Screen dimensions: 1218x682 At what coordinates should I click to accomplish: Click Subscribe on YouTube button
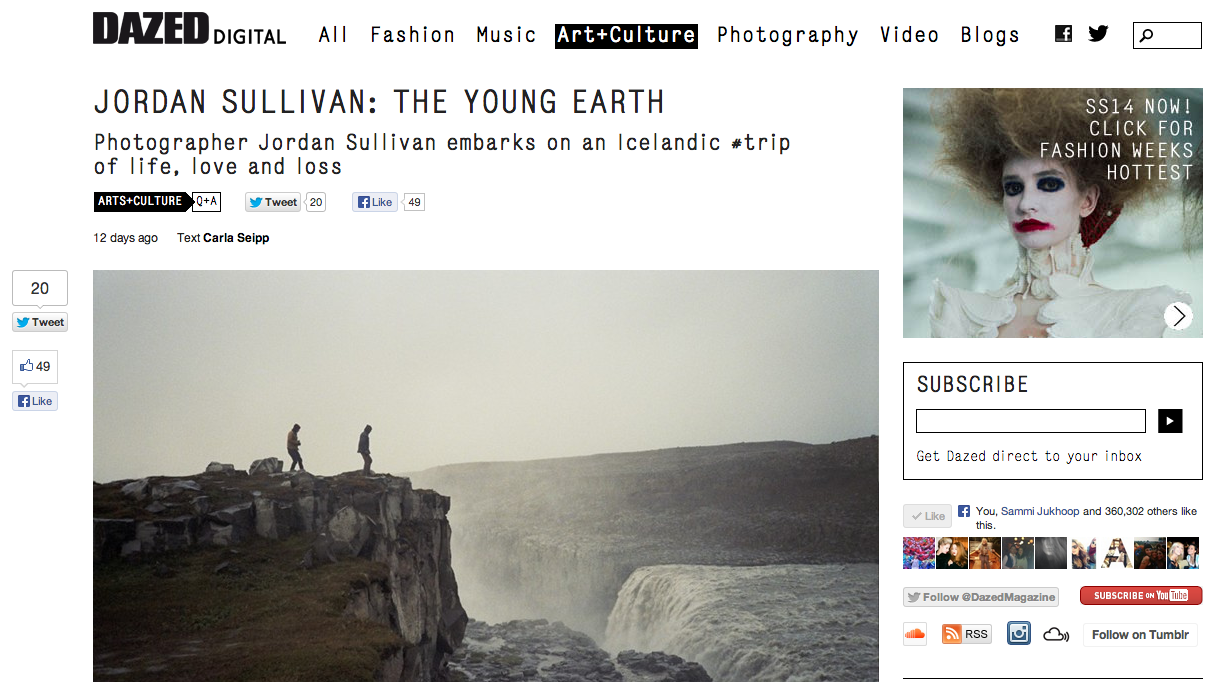pos(1141,596)
